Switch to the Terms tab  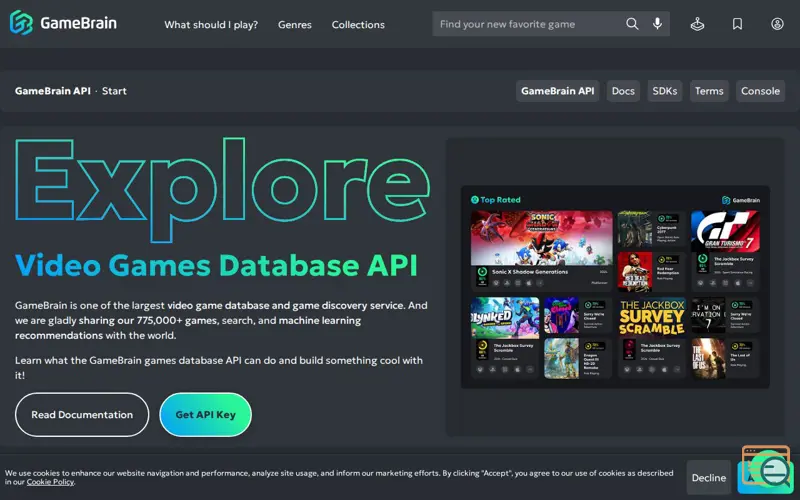[709, 91]
